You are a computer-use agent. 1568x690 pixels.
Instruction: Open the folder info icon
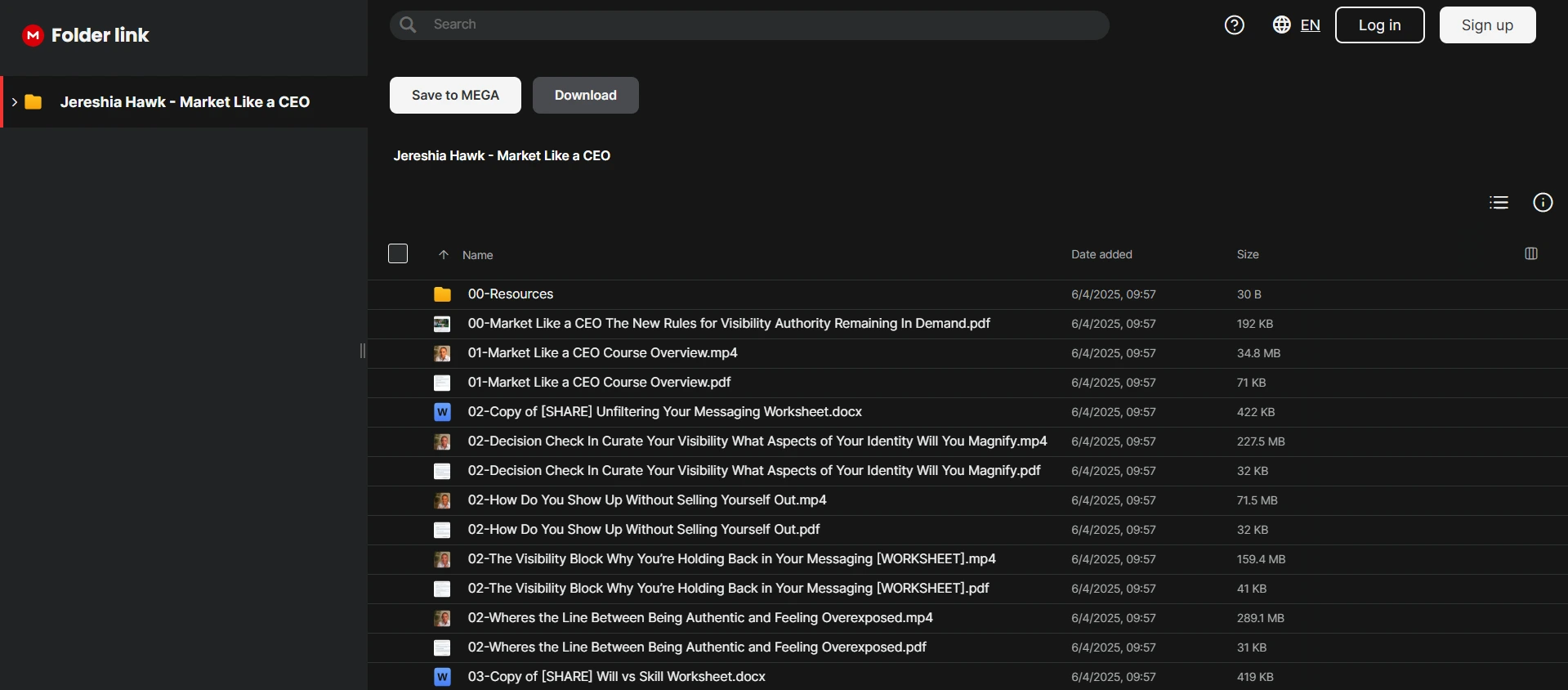(x=1543, y=203)
